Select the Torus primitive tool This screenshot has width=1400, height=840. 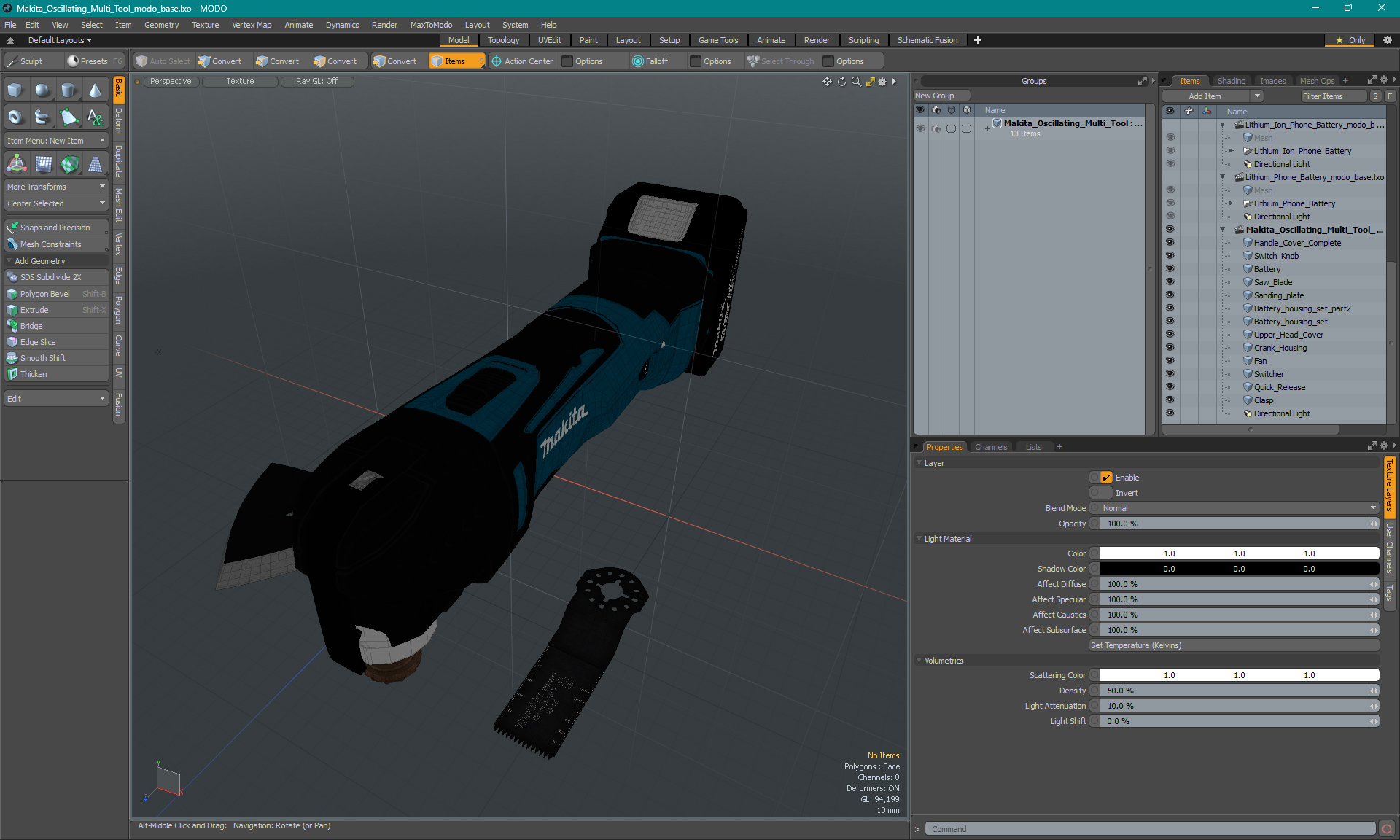15,117
